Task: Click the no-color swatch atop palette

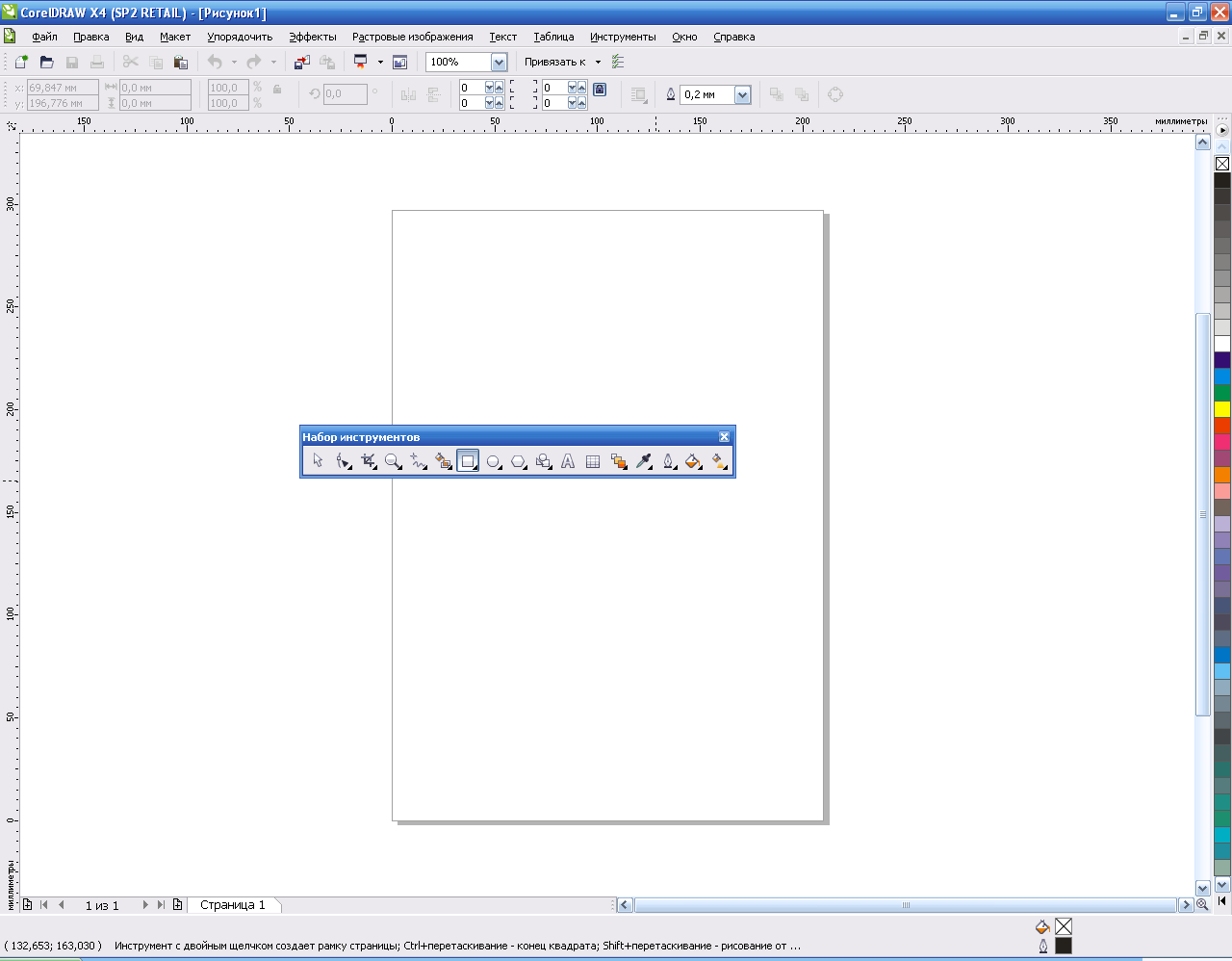Action: [1222, 164]
